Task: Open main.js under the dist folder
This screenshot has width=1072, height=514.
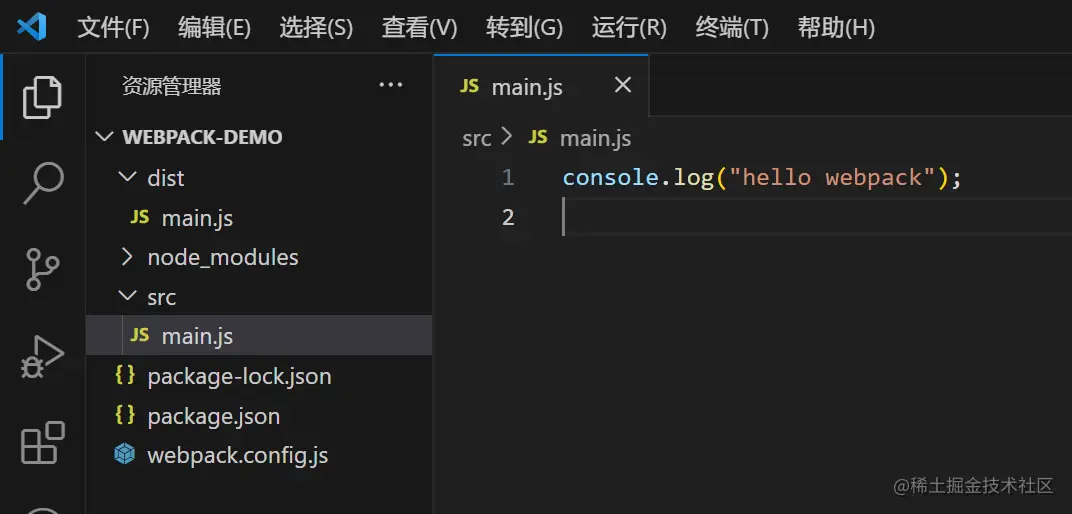Action: click(x=259, y=218)
